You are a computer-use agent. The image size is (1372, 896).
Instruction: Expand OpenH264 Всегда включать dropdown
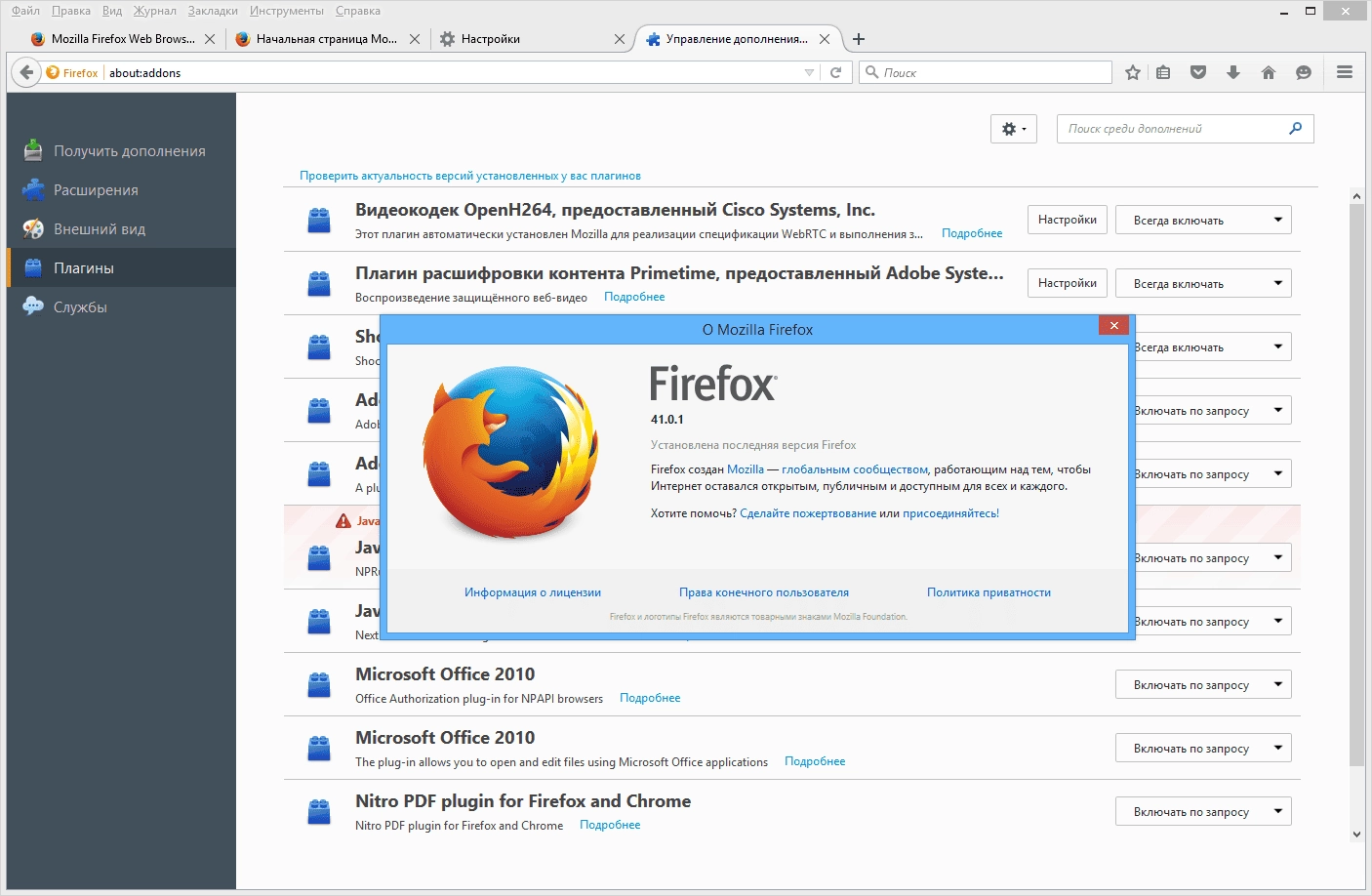point(1203,220)
